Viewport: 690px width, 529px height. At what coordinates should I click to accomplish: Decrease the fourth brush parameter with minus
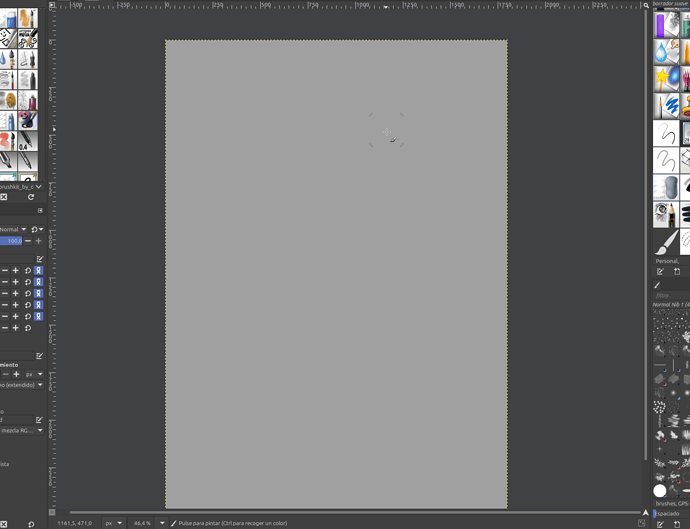4,305
